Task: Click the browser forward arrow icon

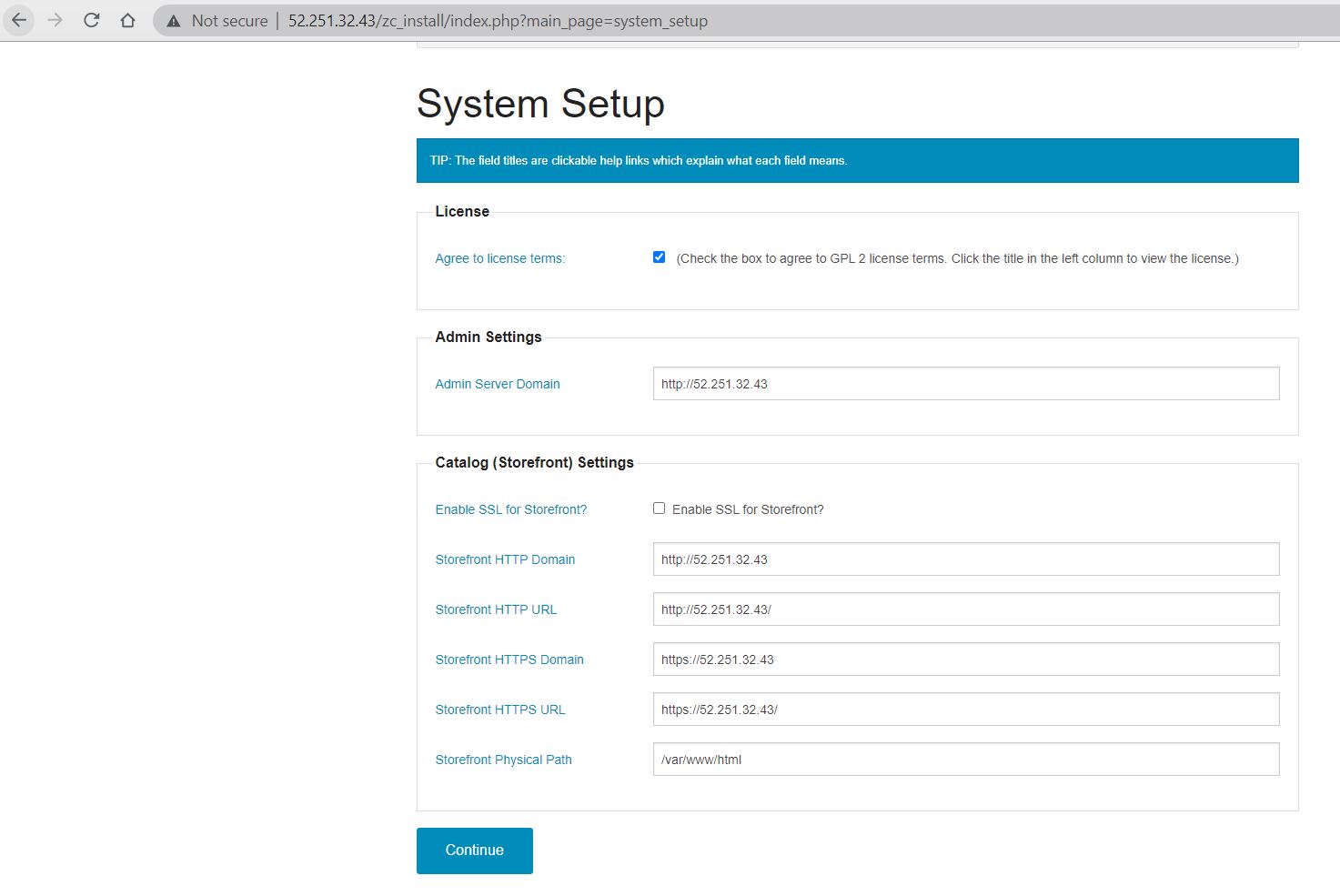Action: click(55, 20)
